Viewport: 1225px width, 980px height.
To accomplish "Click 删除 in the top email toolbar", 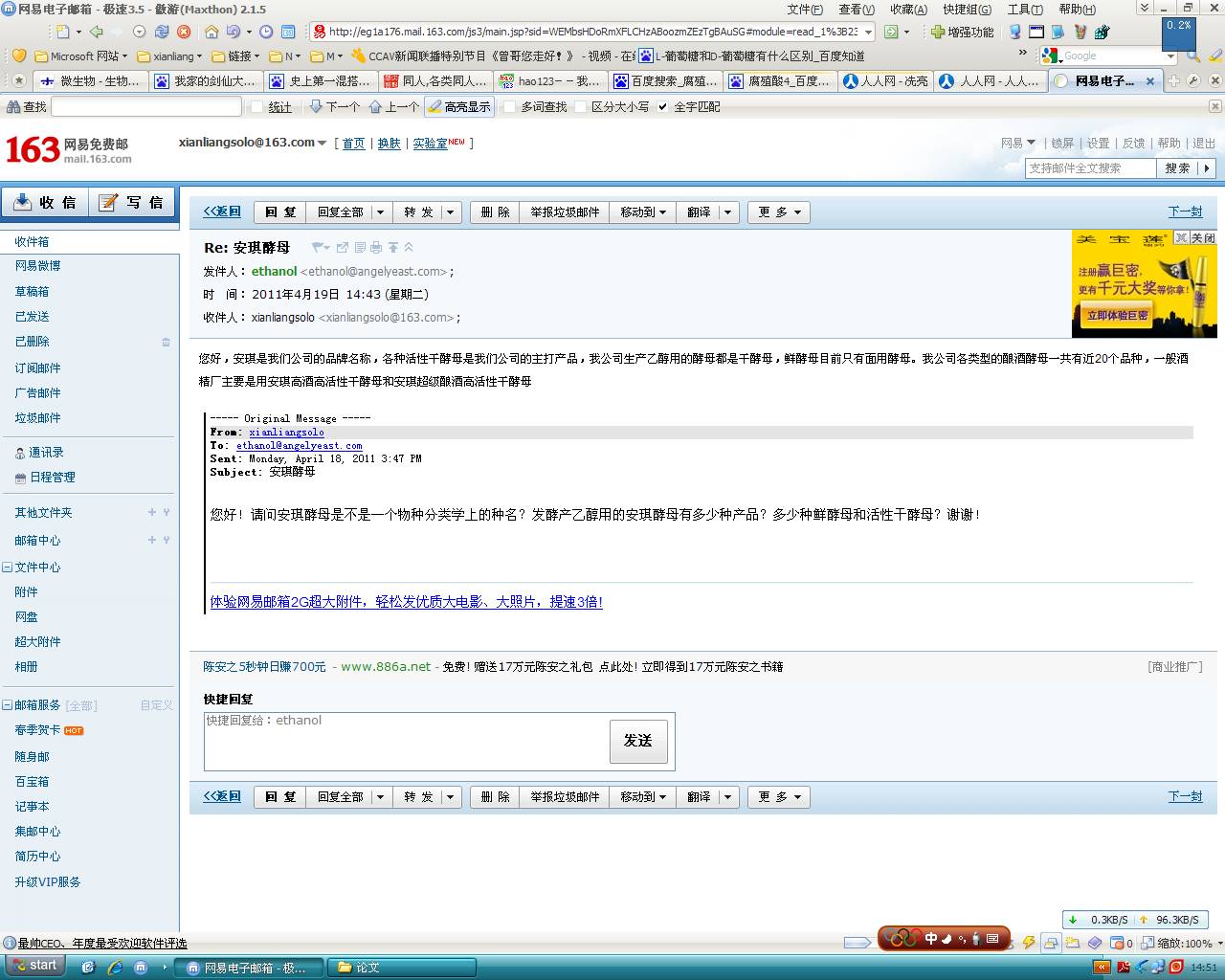I will (495, 212).
